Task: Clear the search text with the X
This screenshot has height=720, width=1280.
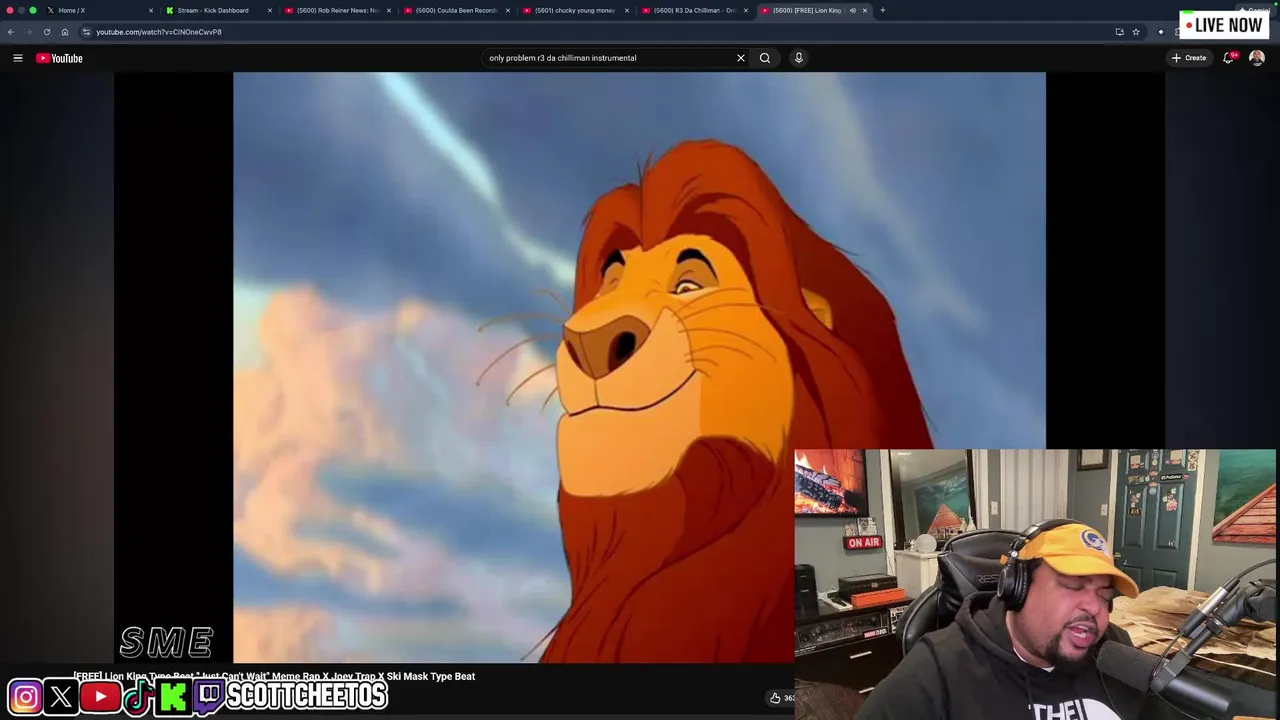Action: point(741,58)
